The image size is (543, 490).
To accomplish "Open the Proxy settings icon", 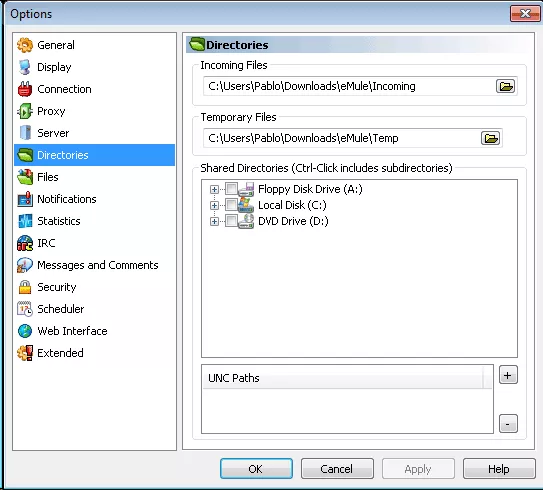I will pos(25,111).
